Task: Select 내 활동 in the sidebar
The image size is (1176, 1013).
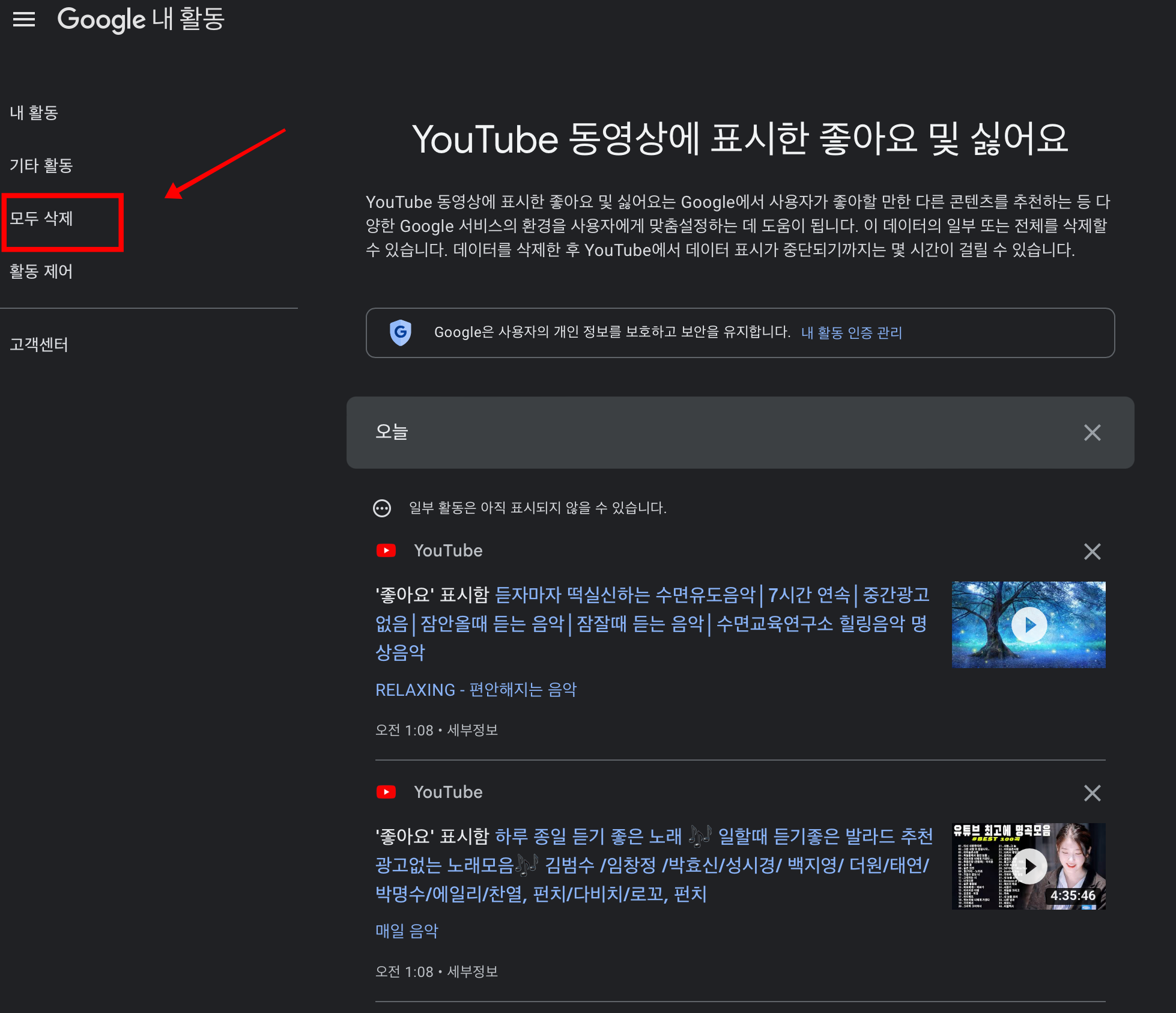Action: point(34,112)
